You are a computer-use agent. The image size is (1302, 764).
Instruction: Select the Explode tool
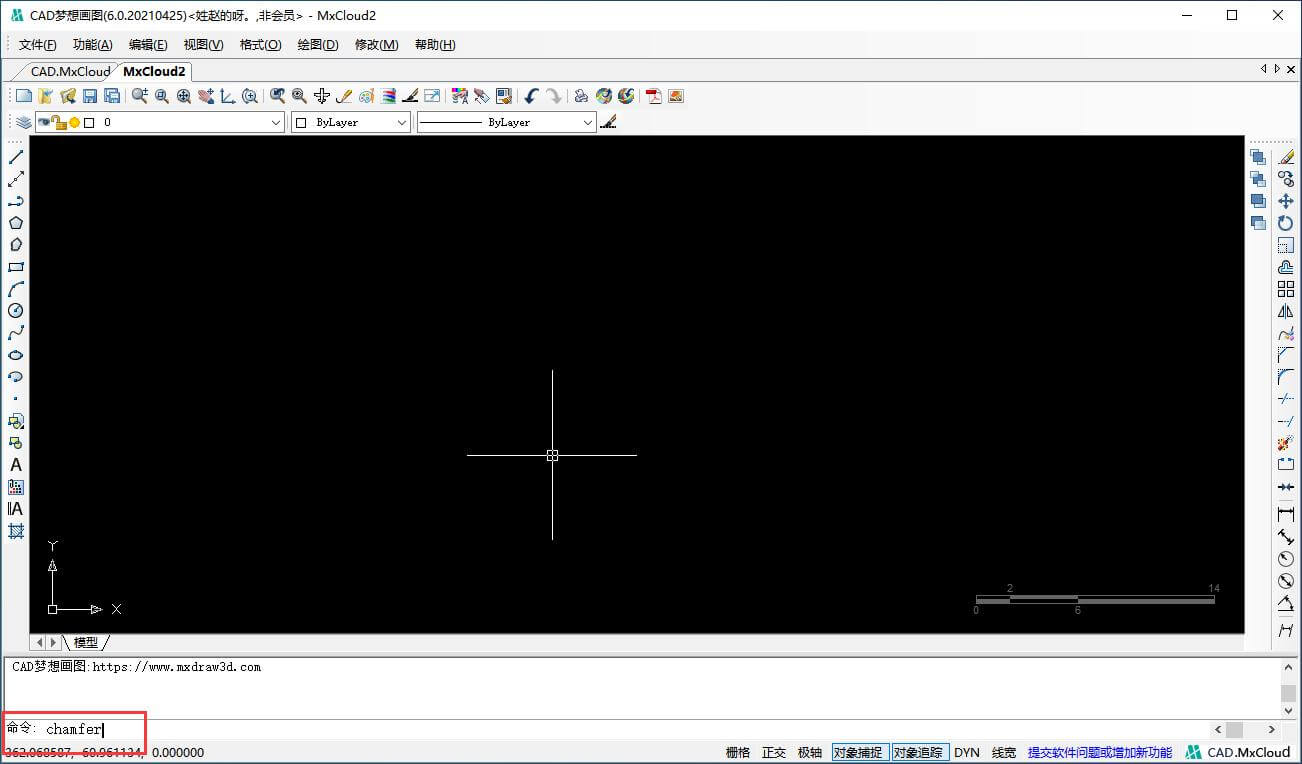click(x=1286, y=443)
